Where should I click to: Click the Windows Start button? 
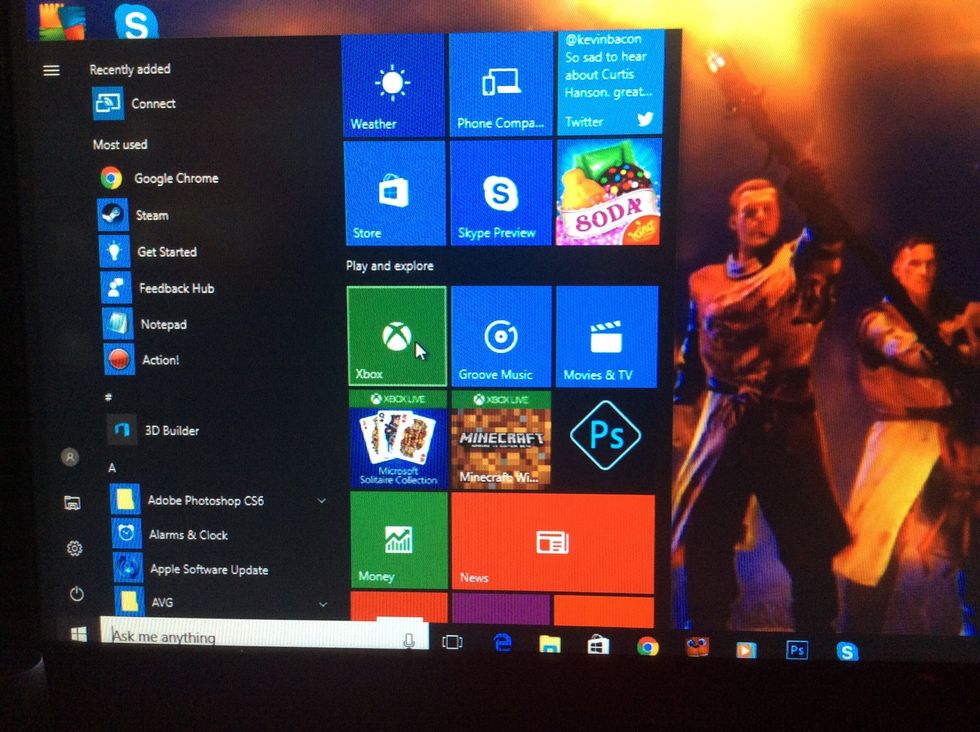(x=79, y=634)
